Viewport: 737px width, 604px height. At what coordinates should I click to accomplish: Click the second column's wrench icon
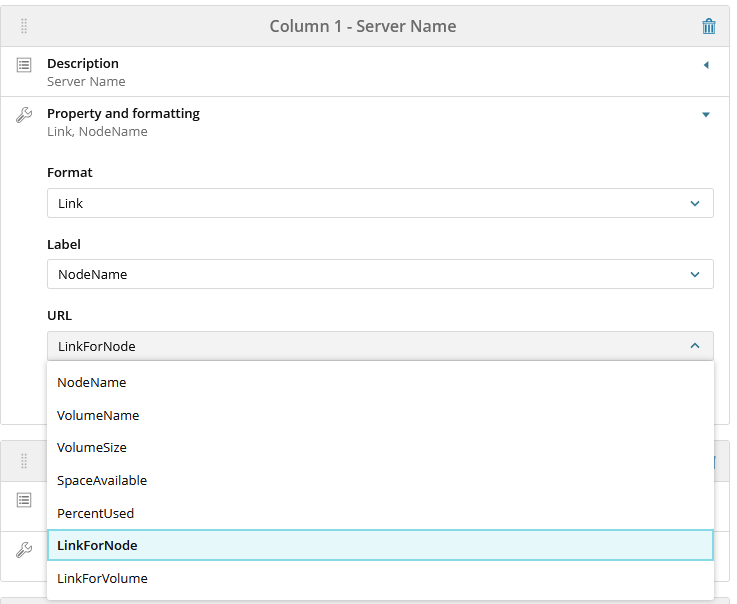[x=24, y=549]
